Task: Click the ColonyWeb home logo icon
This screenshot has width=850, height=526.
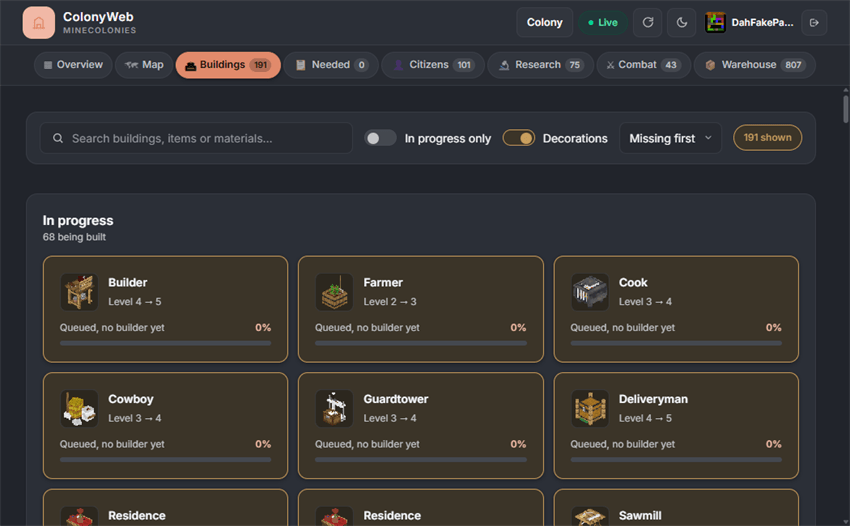Action: point(38,23)
